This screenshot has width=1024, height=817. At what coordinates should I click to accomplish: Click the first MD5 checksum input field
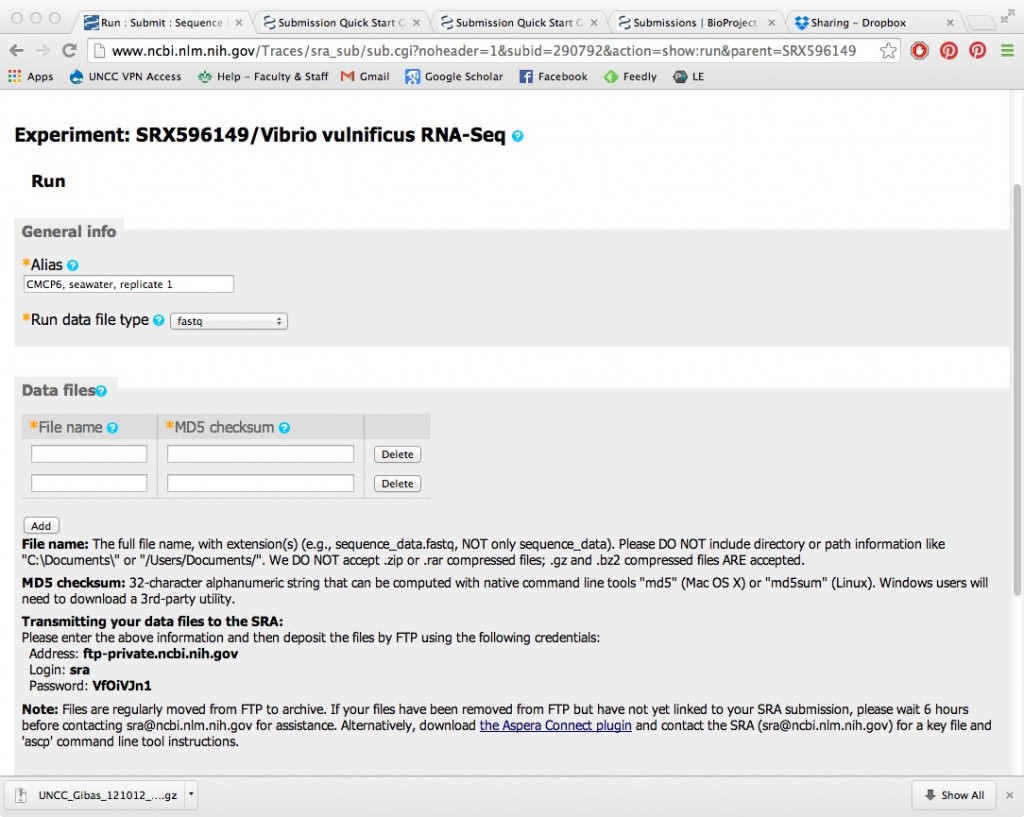(260, 454)
